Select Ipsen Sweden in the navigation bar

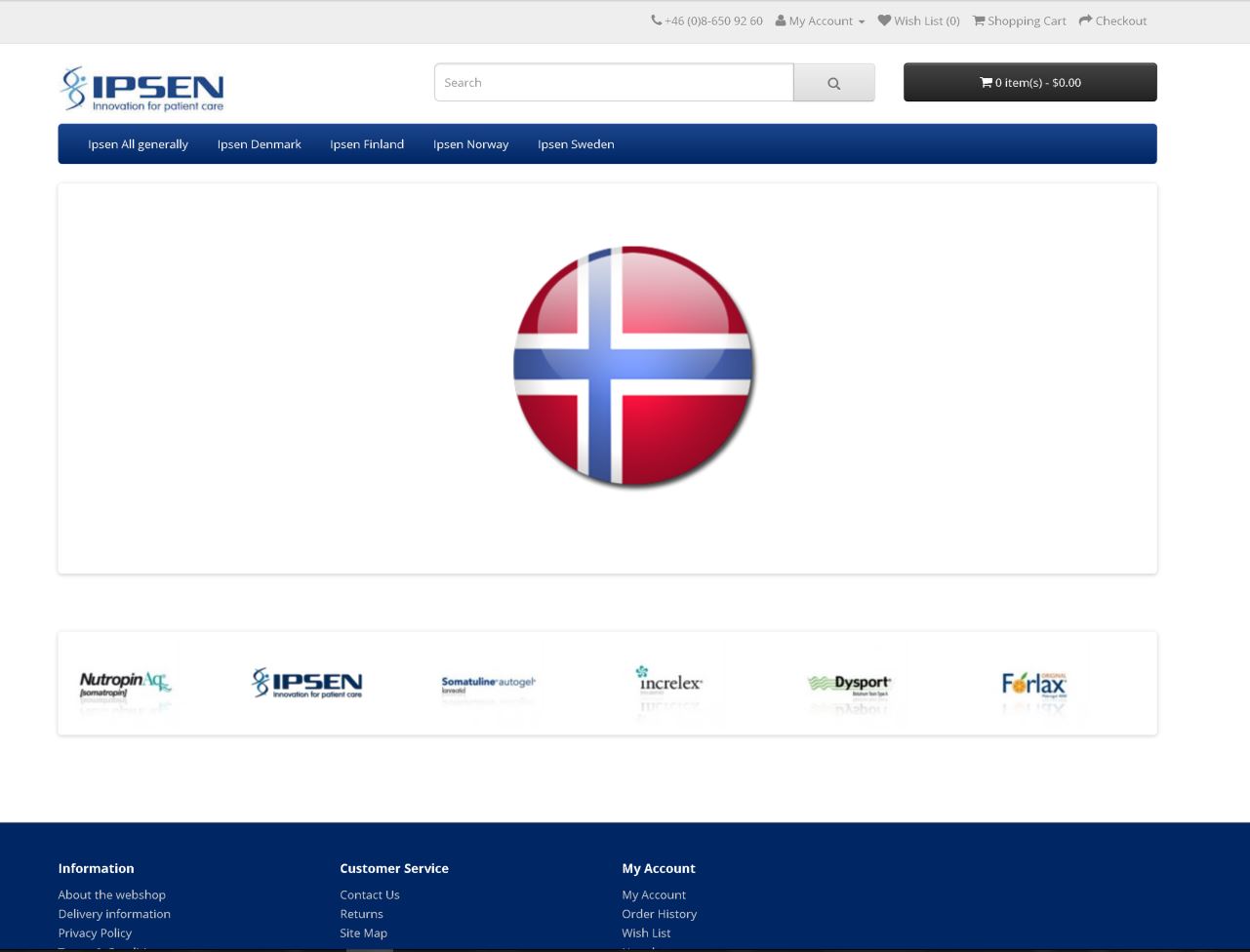(x=576, y=144)
